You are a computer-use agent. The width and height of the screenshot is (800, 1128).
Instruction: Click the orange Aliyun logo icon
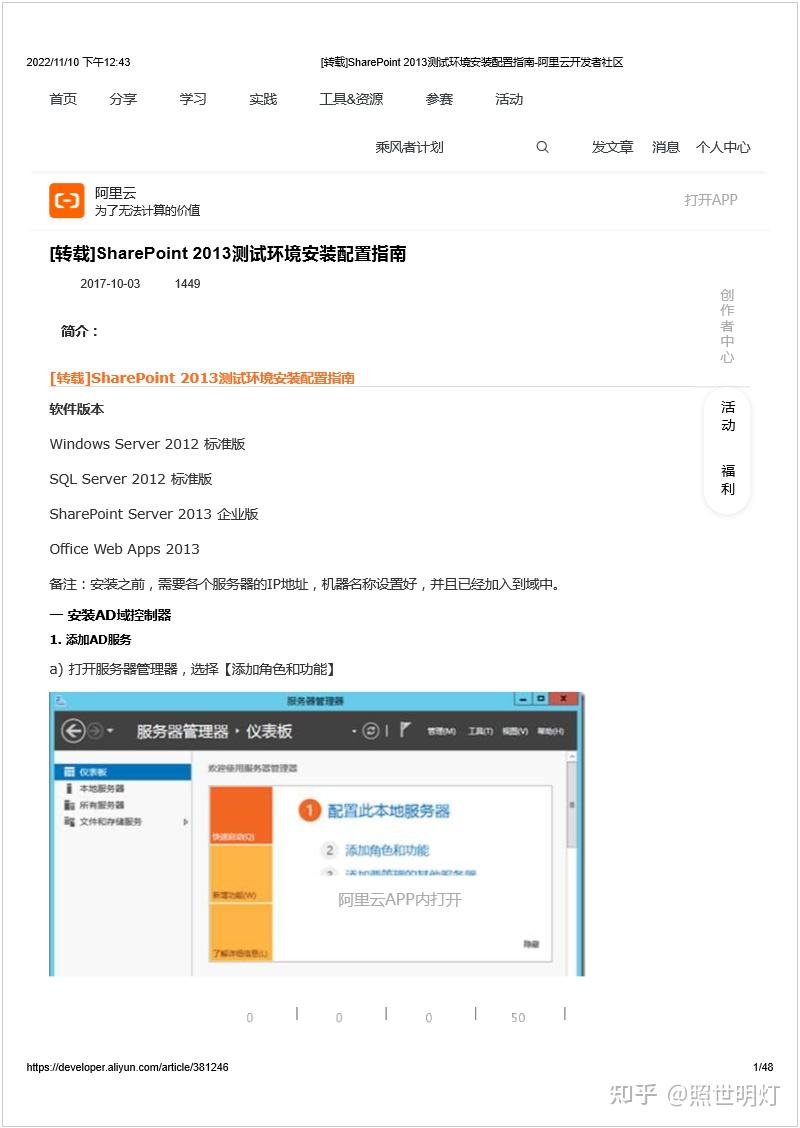[x=67, y=200]
